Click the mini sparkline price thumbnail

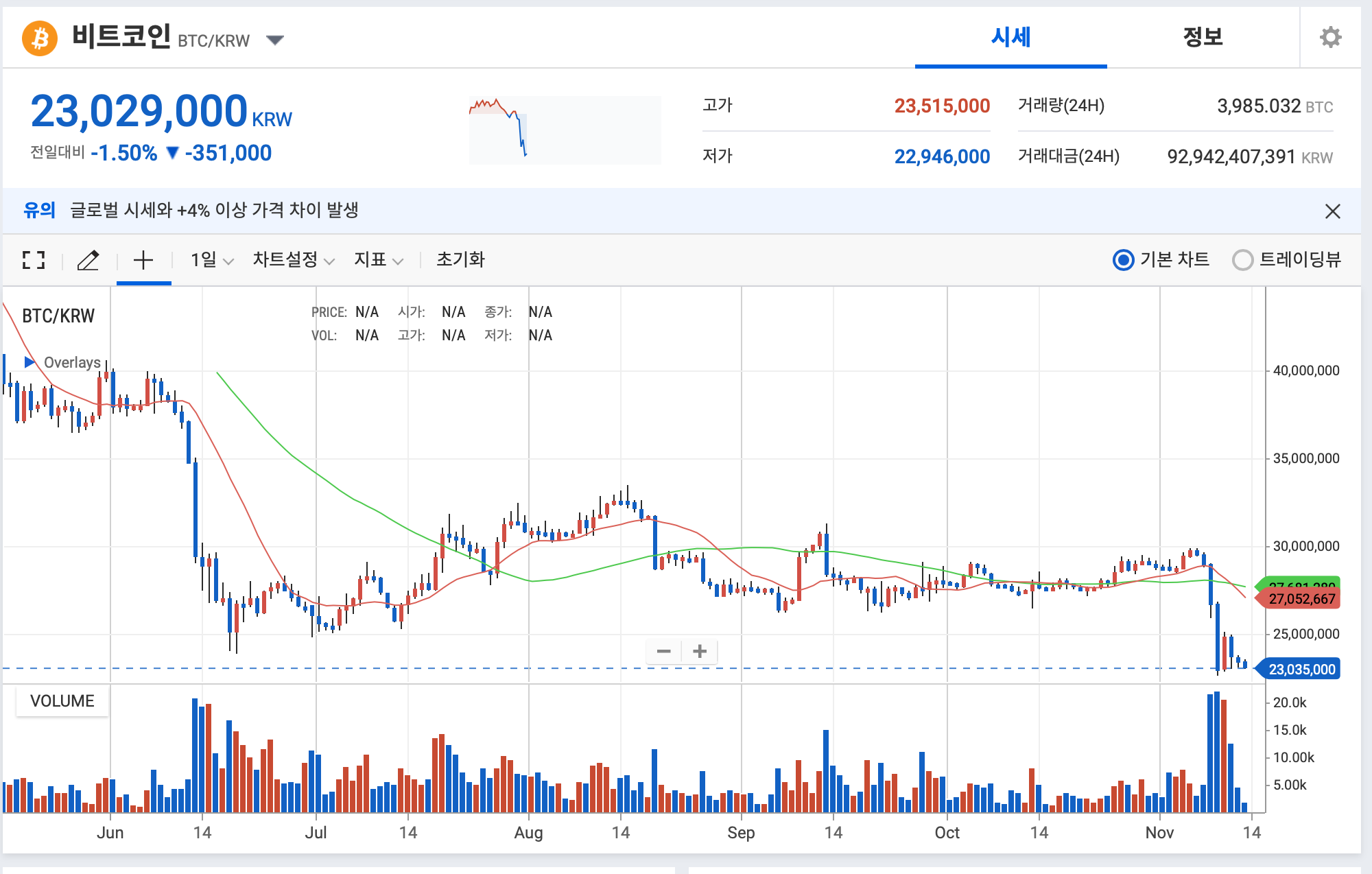pos(565,130)
